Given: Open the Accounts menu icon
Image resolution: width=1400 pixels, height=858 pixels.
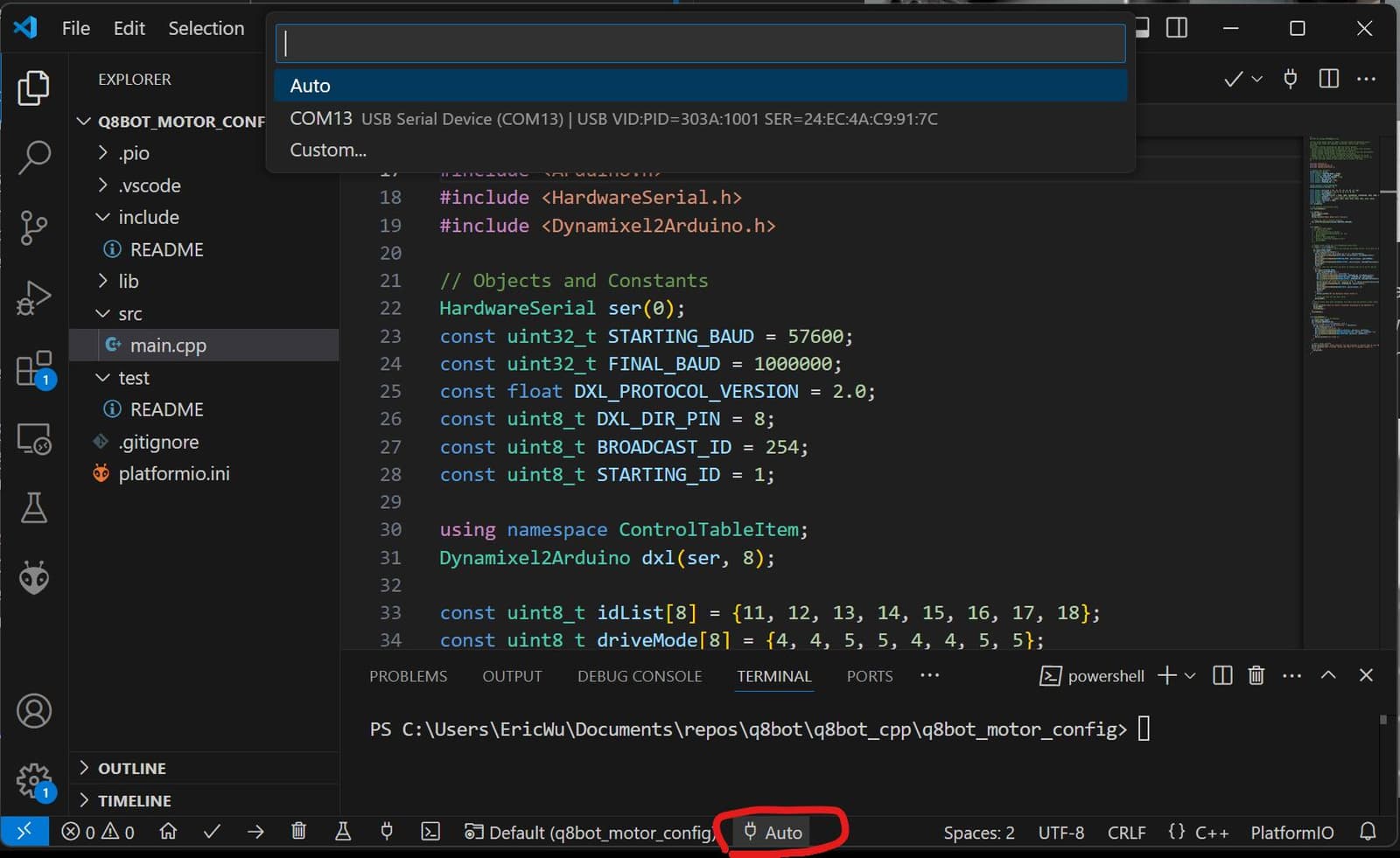Looking at the screenshot, I should pyautogui.click(x=33, y=711).
